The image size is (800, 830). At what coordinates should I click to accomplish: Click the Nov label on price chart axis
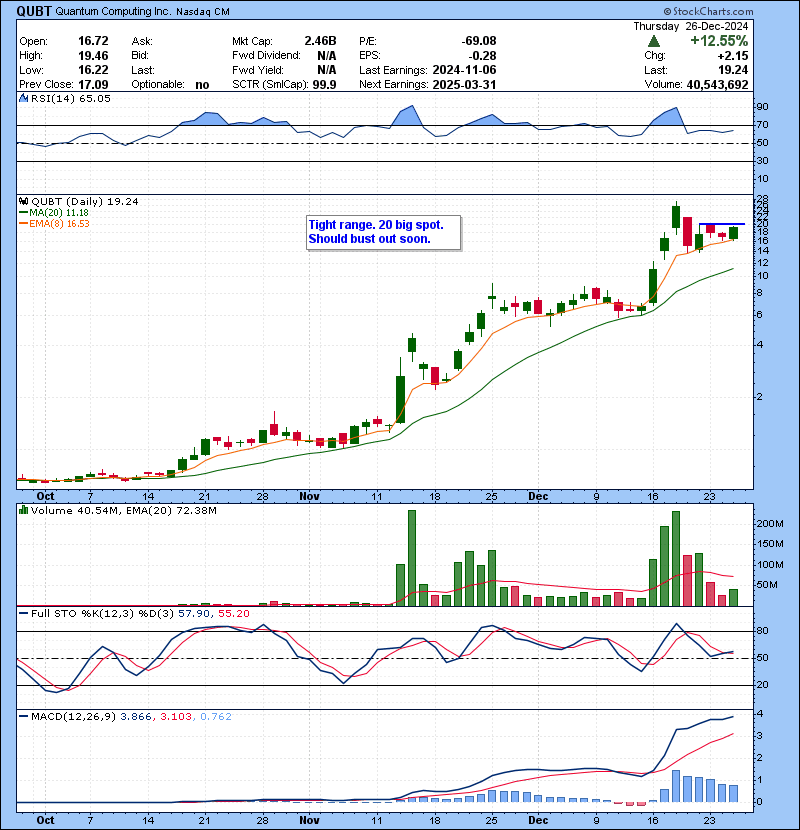[310, 495]
